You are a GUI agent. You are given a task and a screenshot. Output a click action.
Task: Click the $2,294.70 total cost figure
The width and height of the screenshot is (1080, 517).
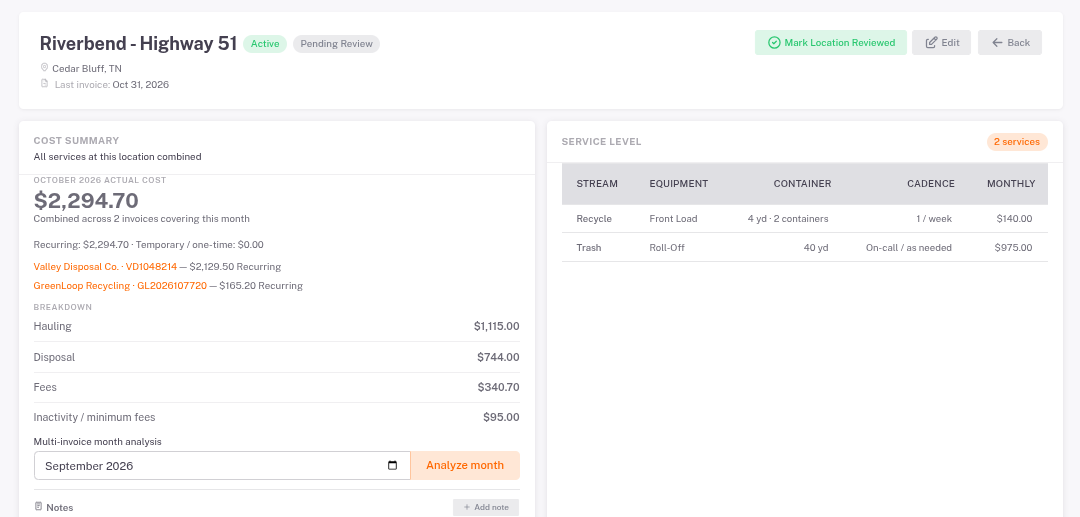tap(86, 200)
